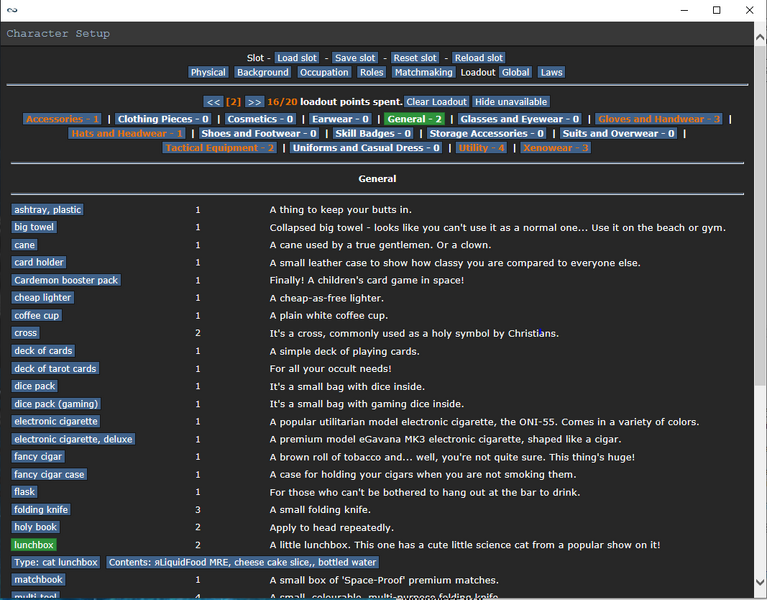Viewport: 767px width, 600px height.
Task: Click Hide unavailable button
Action: 511,102
